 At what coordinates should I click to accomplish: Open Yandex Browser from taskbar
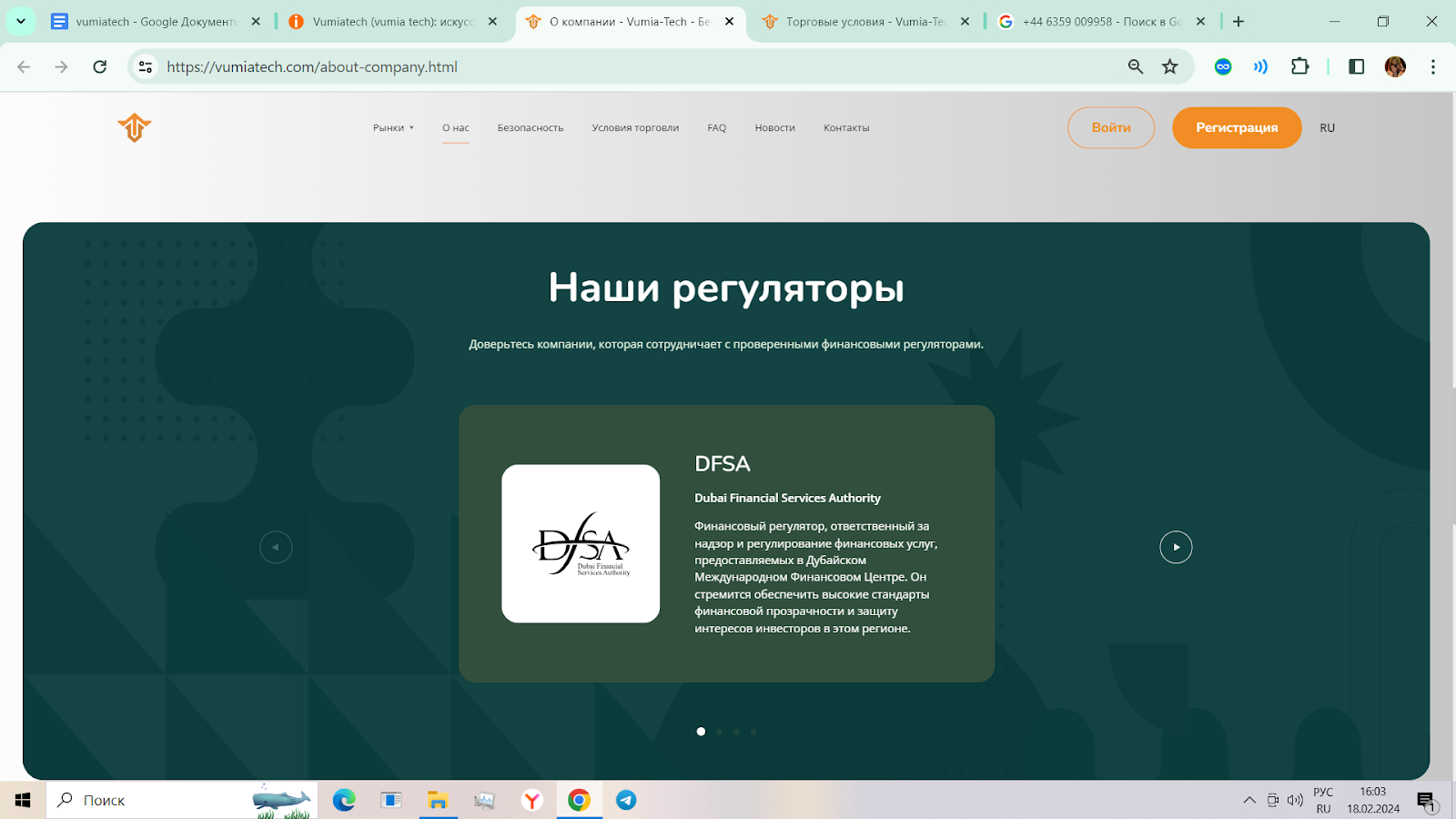pos(531,800)
